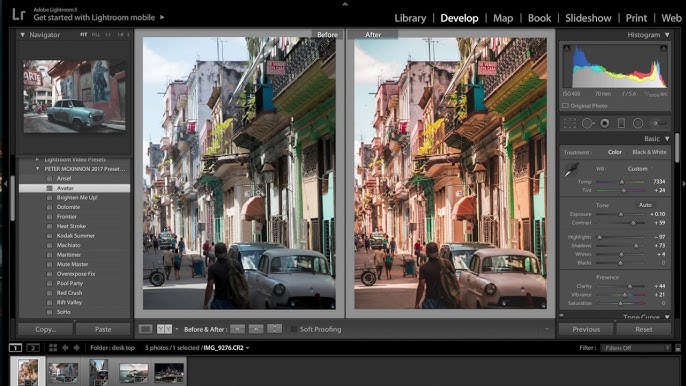This screenshot has height=386, width=686.
Task: Click the Reset button
Action: (644, 329)
